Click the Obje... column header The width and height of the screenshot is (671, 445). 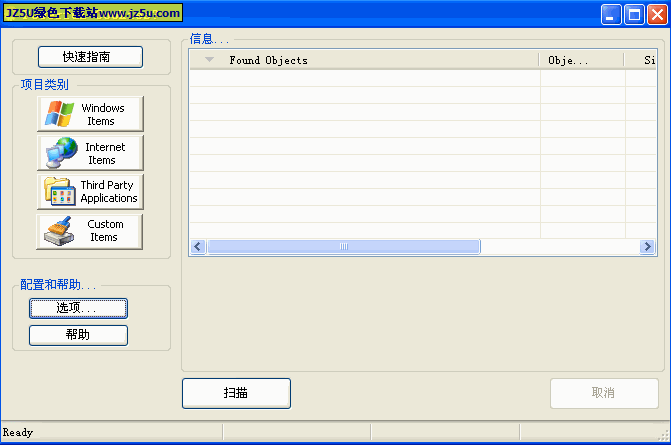coord(581,60)
